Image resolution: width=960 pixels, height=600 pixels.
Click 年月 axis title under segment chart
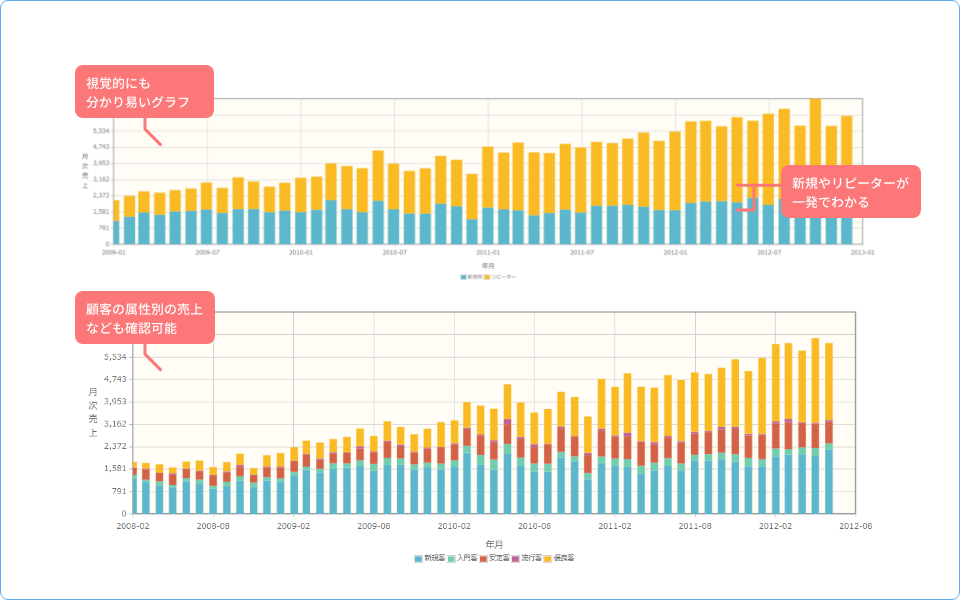tap(494, 544)
